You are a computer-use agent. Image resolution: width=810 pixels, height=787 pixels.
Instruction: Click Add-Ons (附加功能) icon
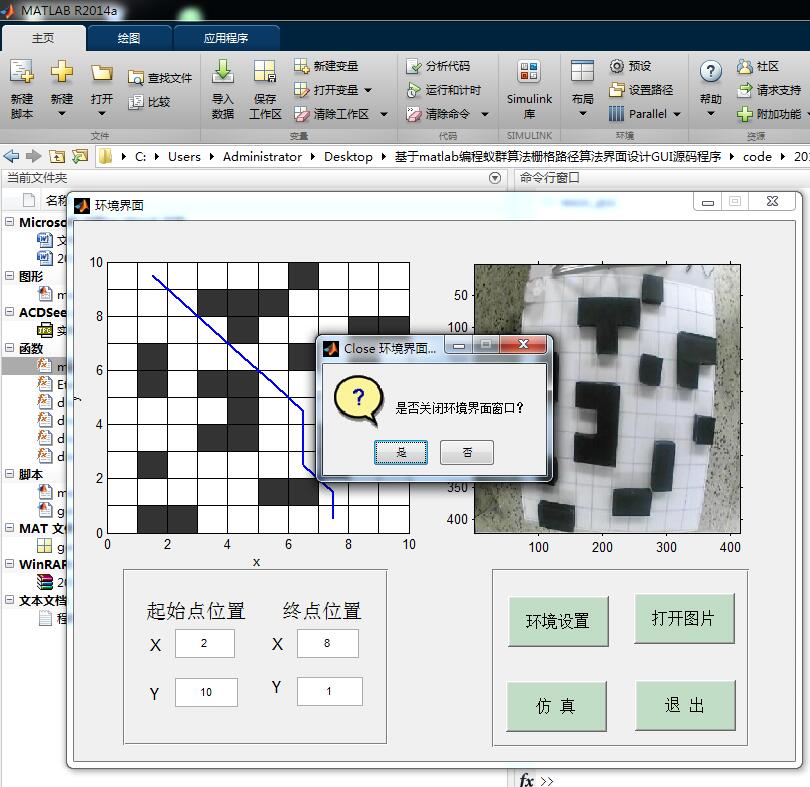pos(744,114)
